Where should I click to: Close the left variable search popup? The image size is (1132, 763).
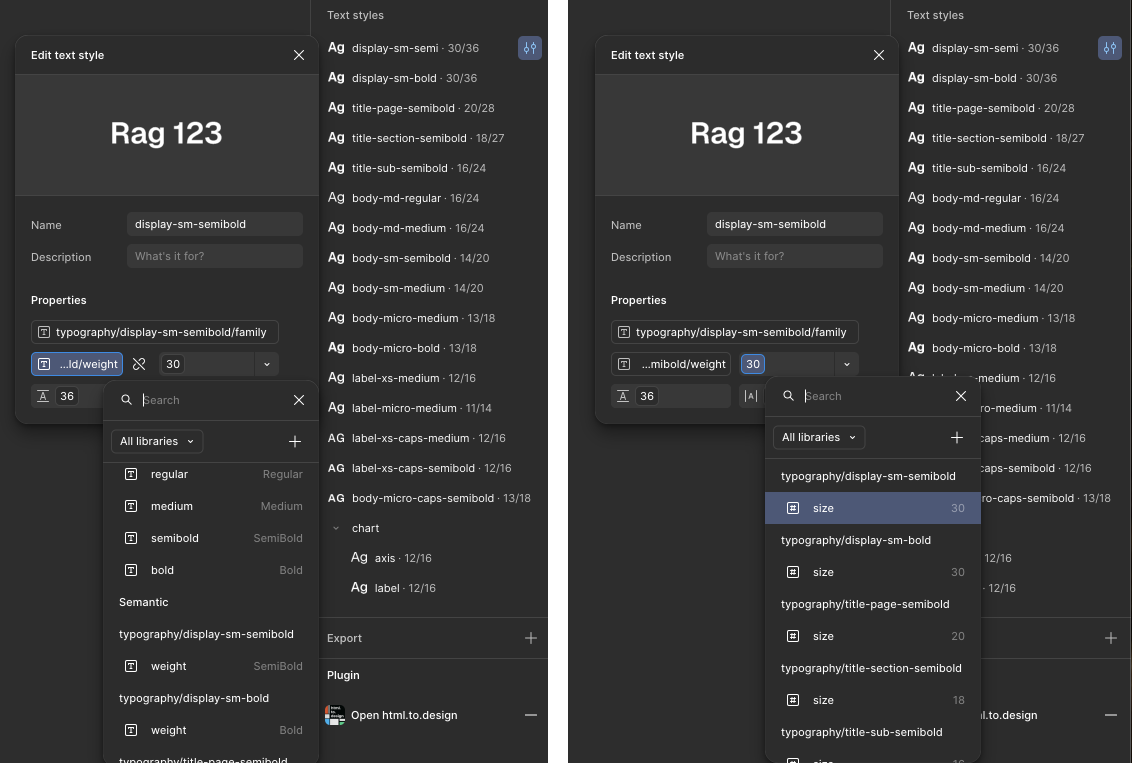pyautogui.click(x=299, y=400)
